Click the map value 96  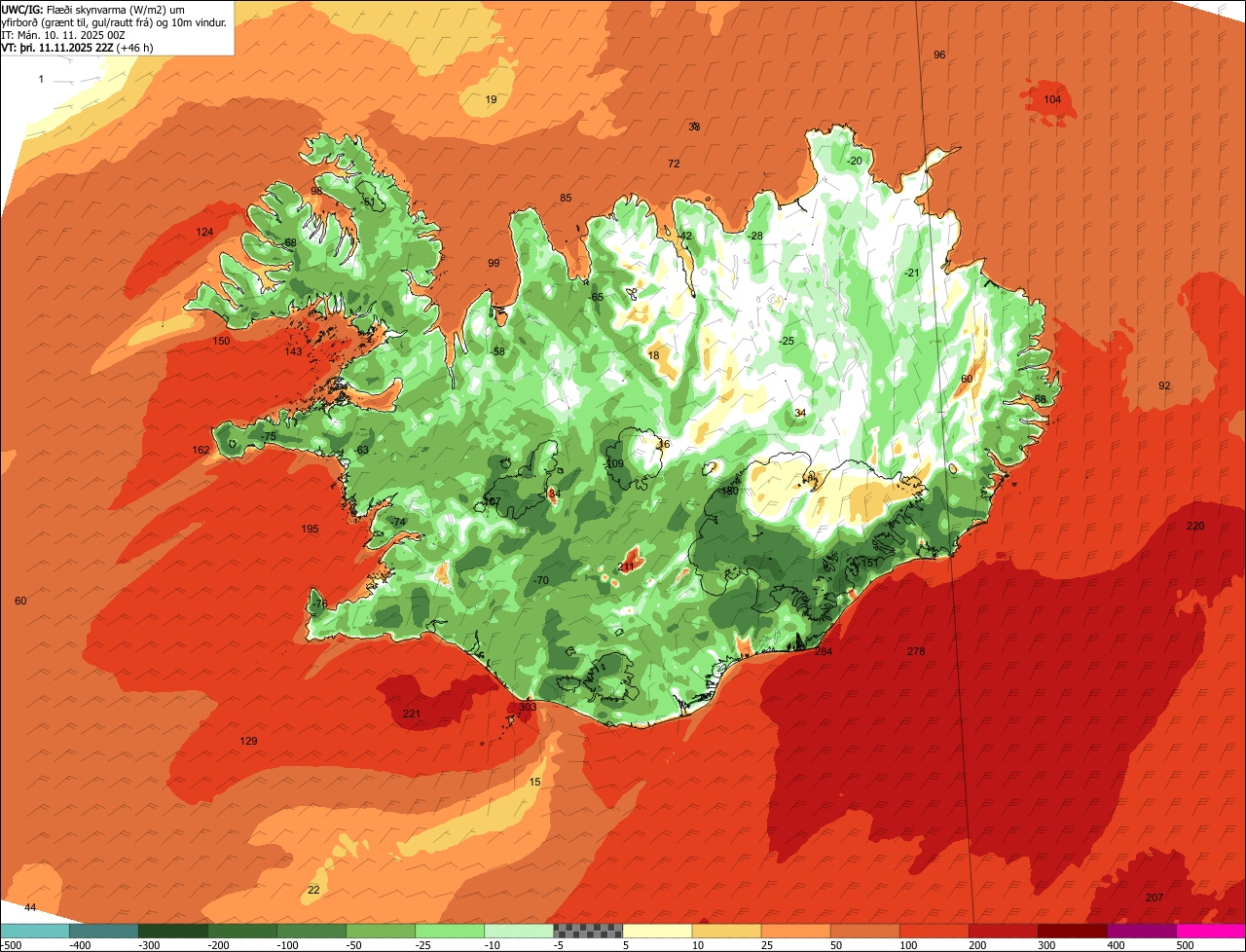point(939,55)
